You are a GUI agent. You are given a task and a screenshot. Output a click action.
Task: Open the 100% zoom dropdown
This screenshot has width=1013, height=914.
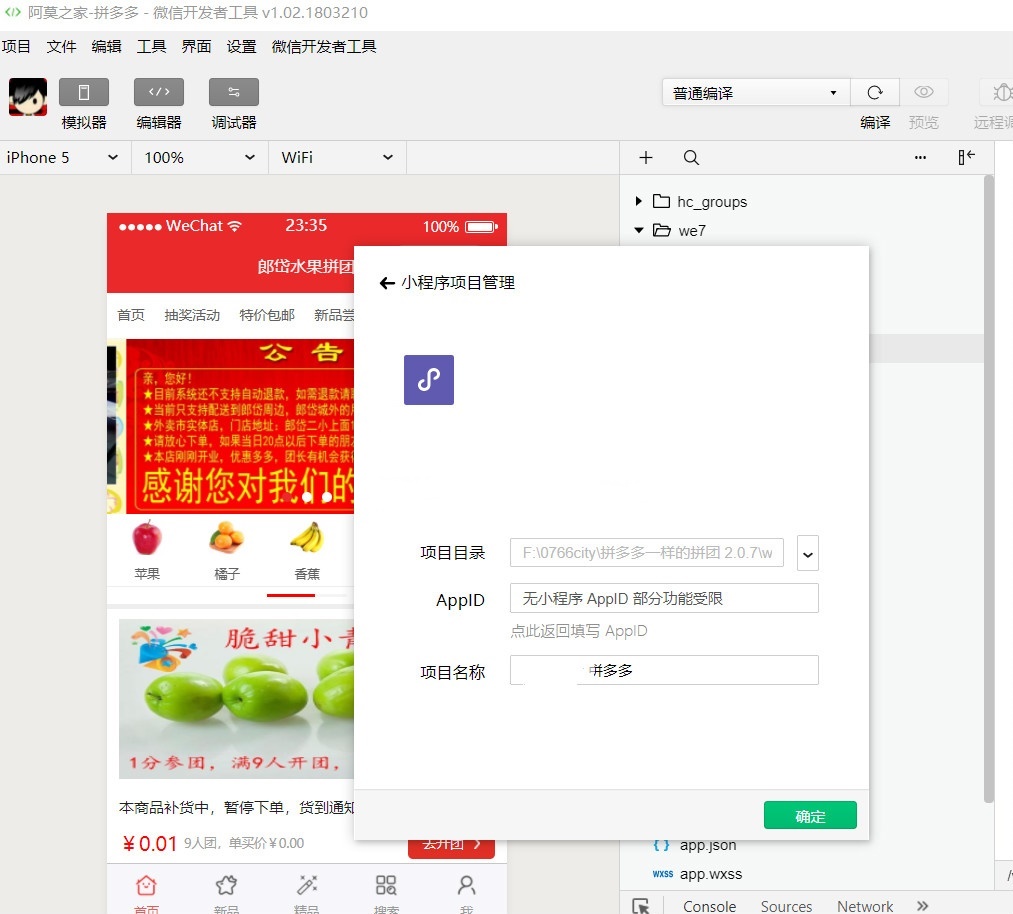199,158
